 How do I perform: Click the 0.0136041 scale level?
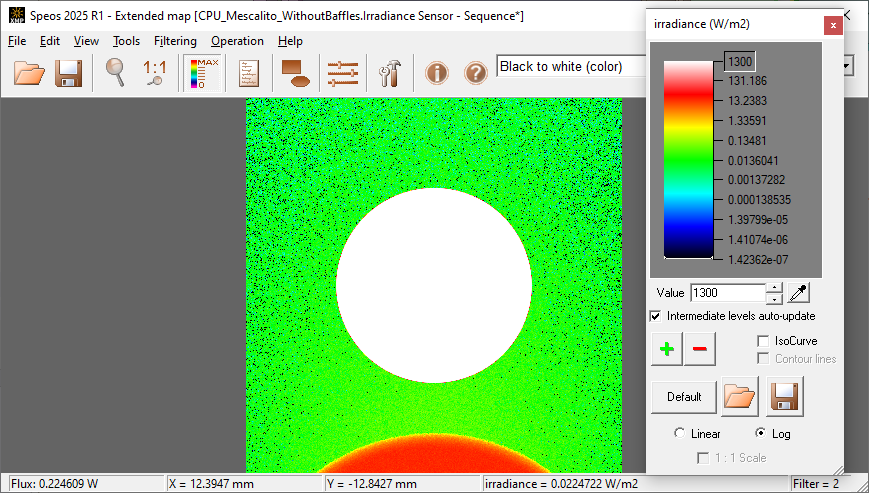pos(753,161)
